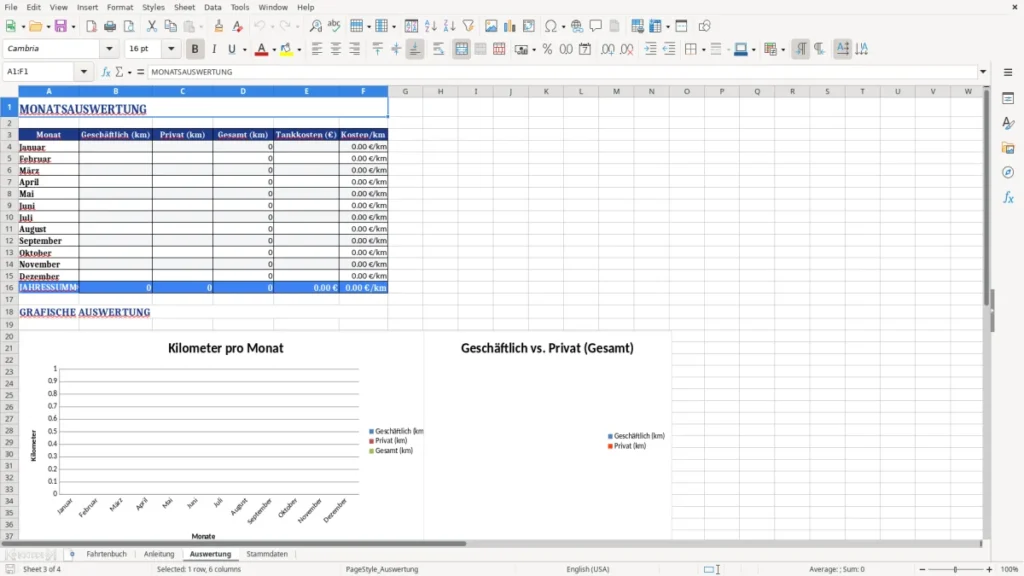Click the font color red A swatch
Viewport: 1024px width, 576px height.
(x=261, y=49)
